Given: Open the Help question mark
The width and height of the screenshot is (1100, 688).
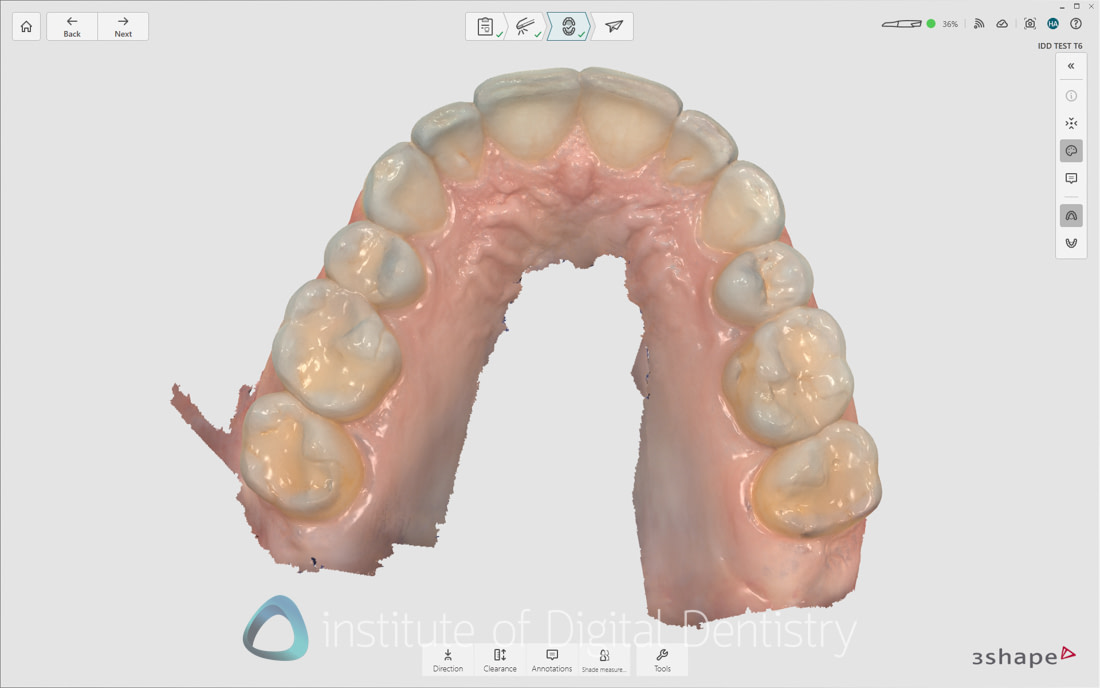Looking at the screenshot, I should [x=1075, y=23].
